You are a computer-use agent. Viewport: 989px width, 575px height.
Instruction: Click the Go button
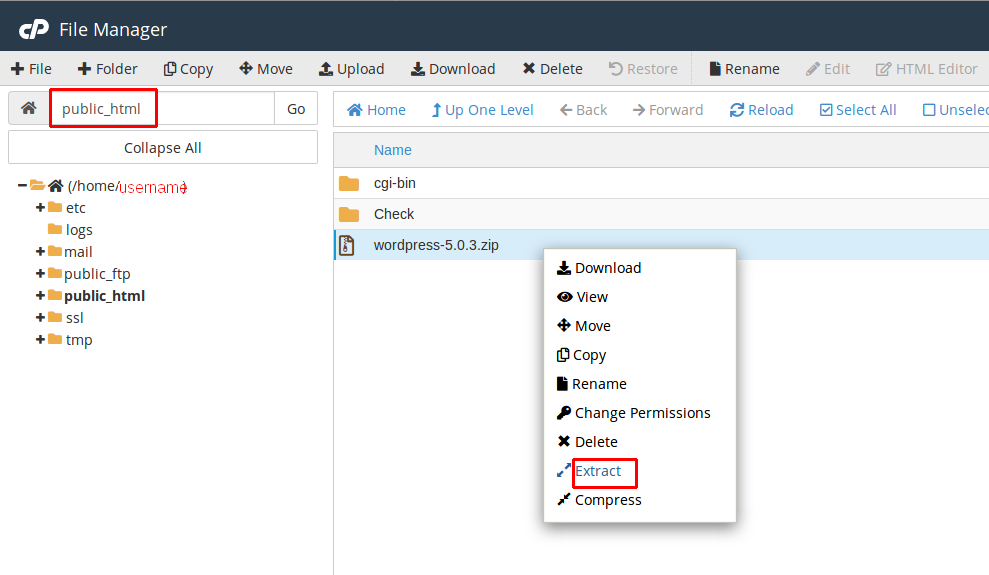click(296, 108)
